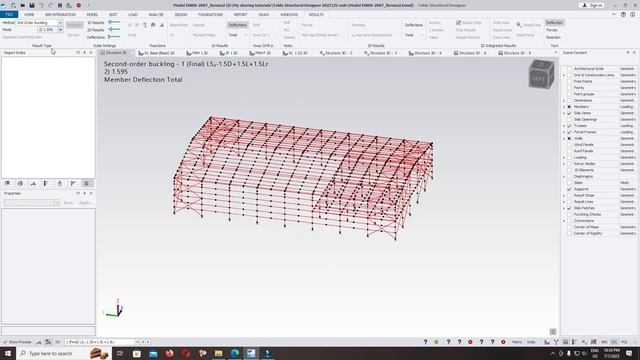640x360 pixels.
Task: Uncheck Slab Items in Scene Content
Action: coord(569,113)
